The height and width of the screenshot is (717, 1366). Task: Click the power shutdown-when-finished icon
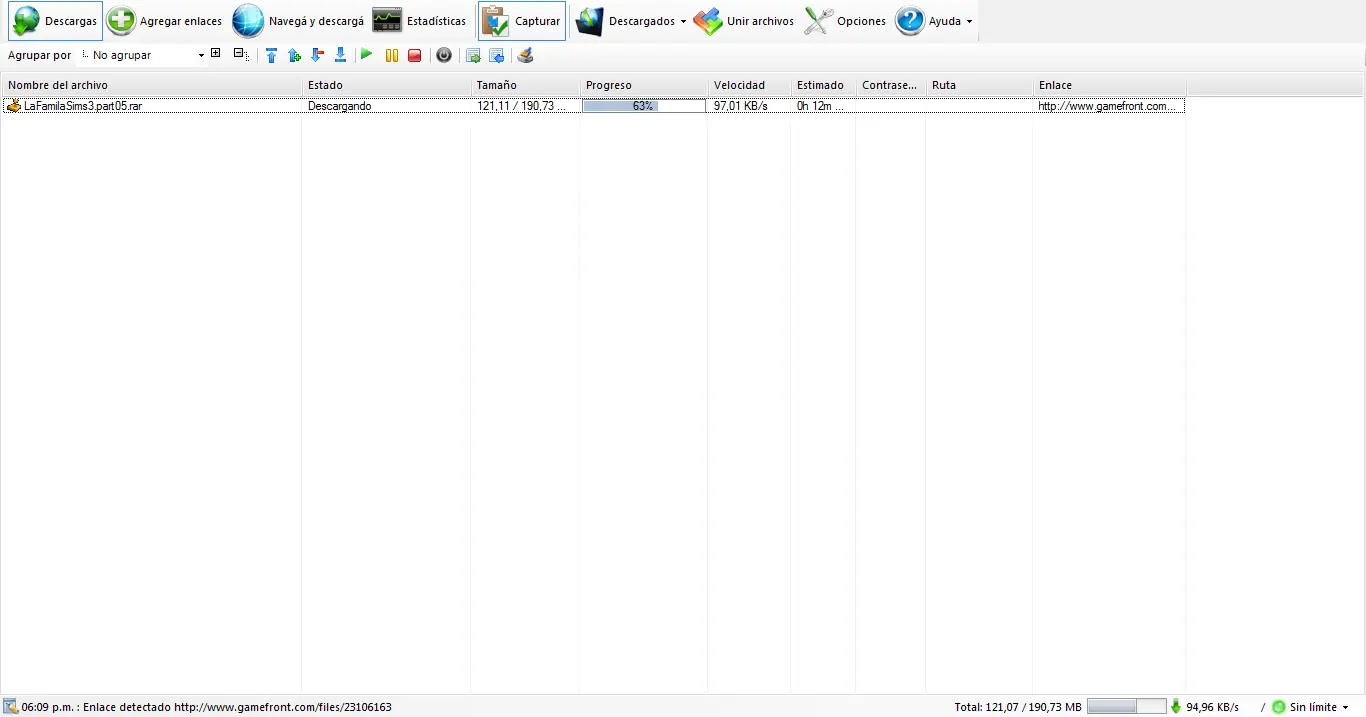(x=444, y=55)
